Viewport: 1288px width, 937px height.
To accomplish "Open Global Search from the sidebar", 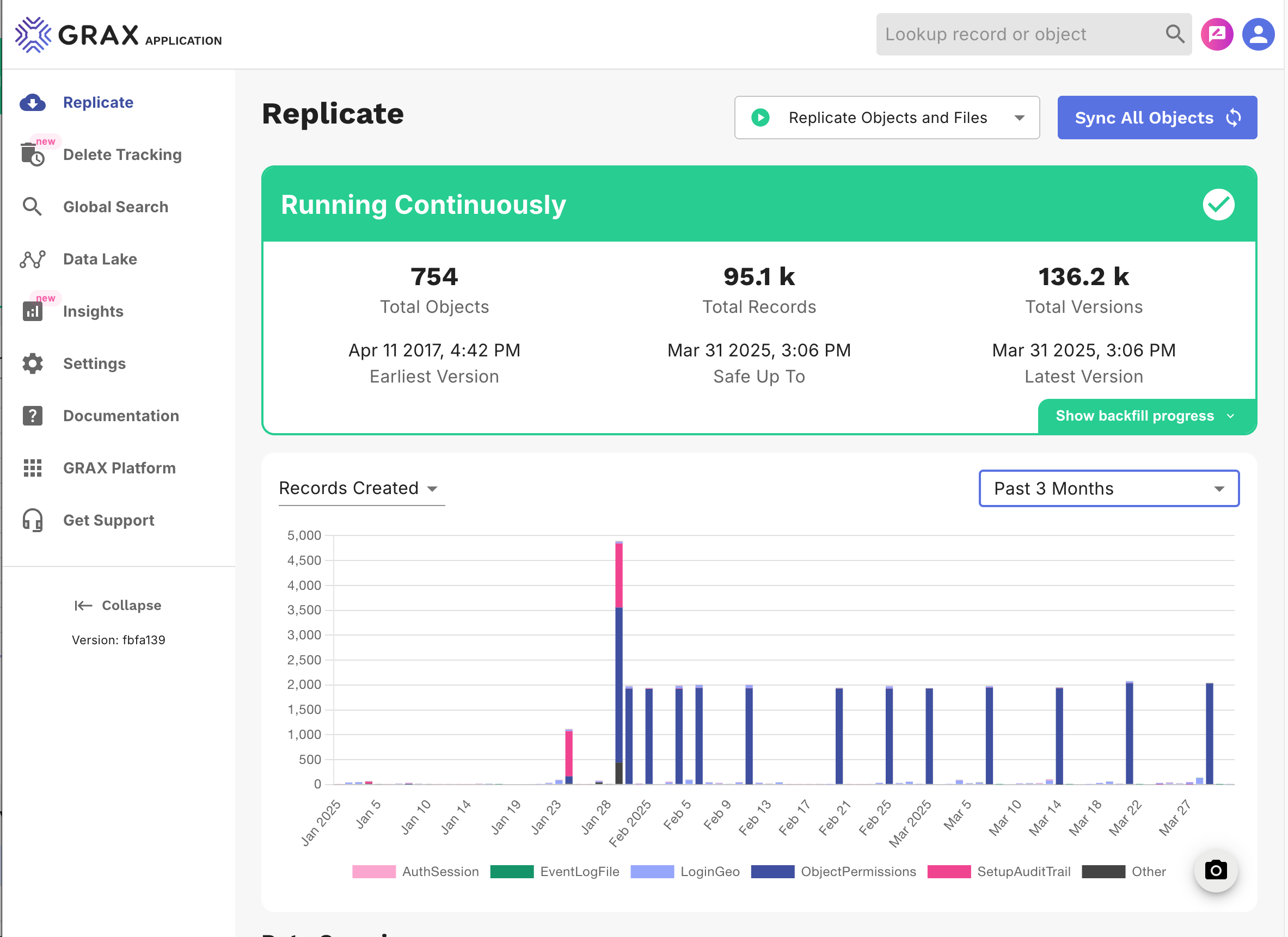I will 32,207.
